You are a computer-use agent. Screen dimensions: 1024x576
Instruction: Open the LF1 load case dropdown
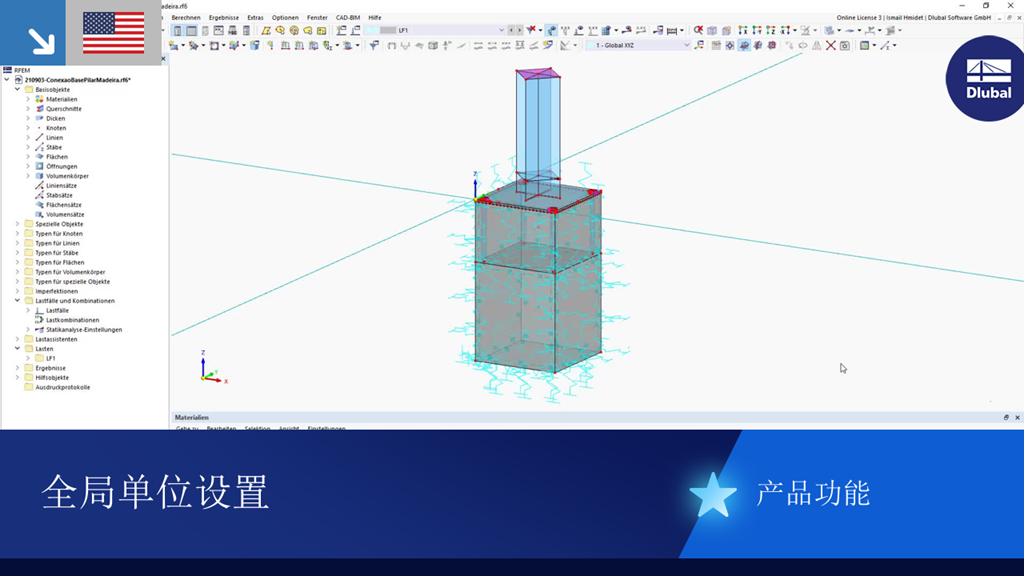501,30
